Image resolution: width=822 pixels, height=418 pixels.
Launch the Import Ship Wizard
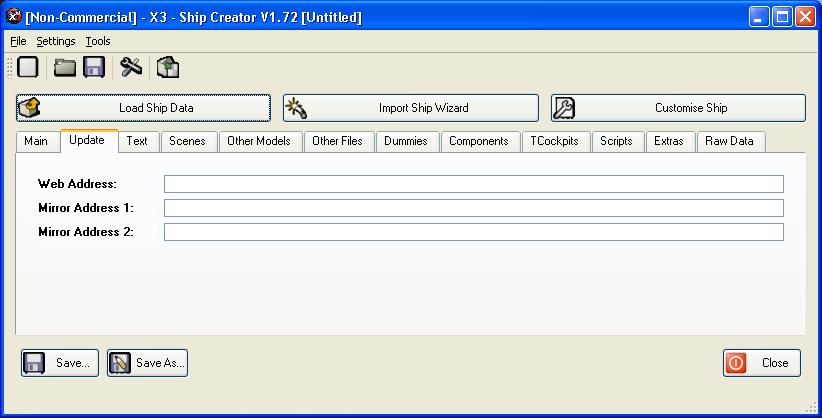(x=411, y=108)
